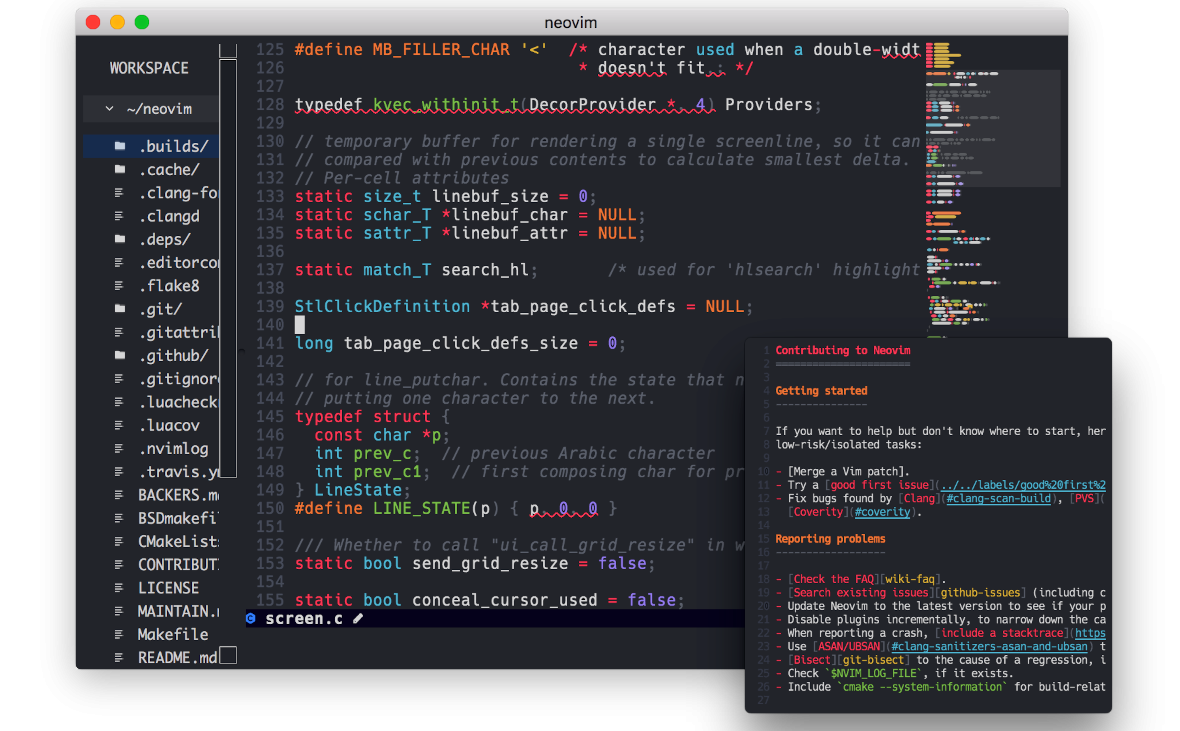The height and width of the screenshot is (731, 1180).
Task: Click 'Search existing issues' link text
Action: (861, 593)
